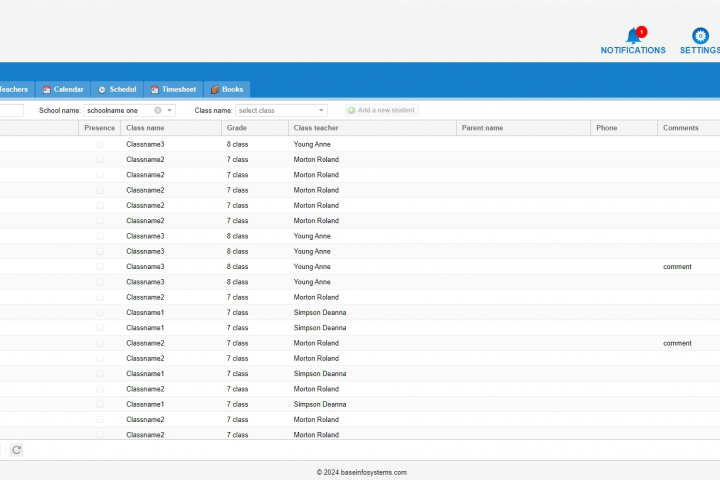Sort by the Comments column header
Image resolution: width=720 pixels, height=480 pixels.
click(689, 128)
